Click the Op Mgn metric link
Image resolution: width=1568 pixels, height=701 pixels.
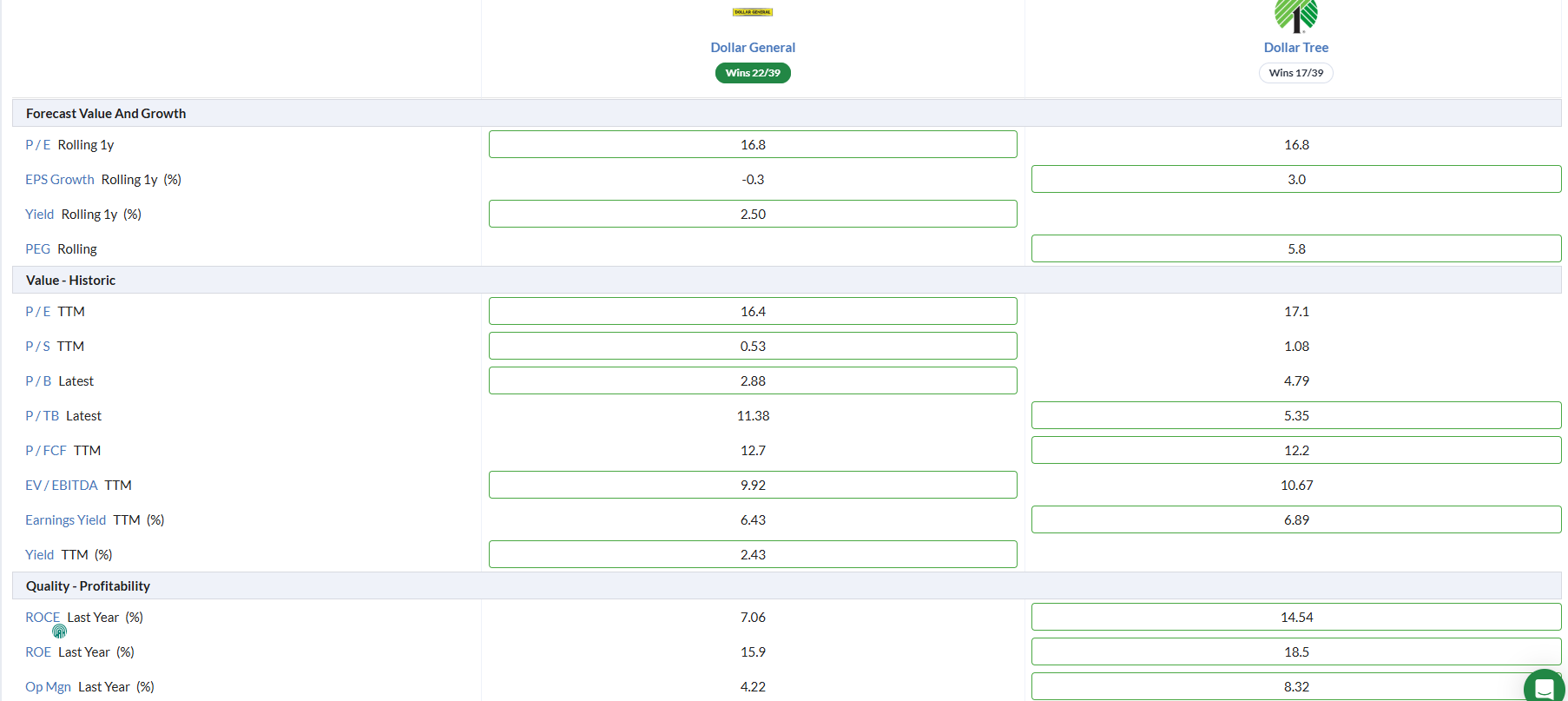(x=49, y=687)
